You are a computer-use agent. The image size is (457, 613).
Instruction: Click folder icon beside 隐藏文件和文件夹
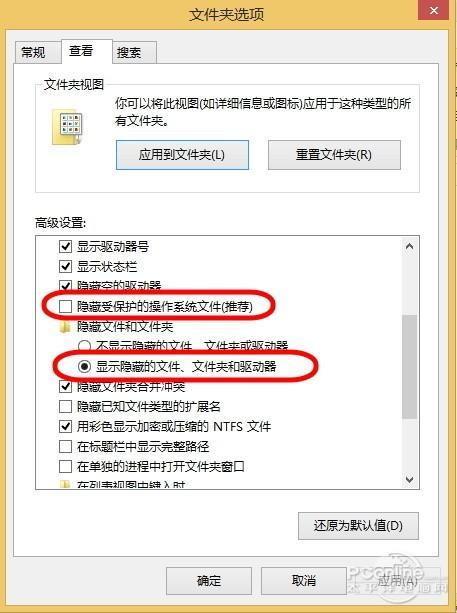pos(65,326)
